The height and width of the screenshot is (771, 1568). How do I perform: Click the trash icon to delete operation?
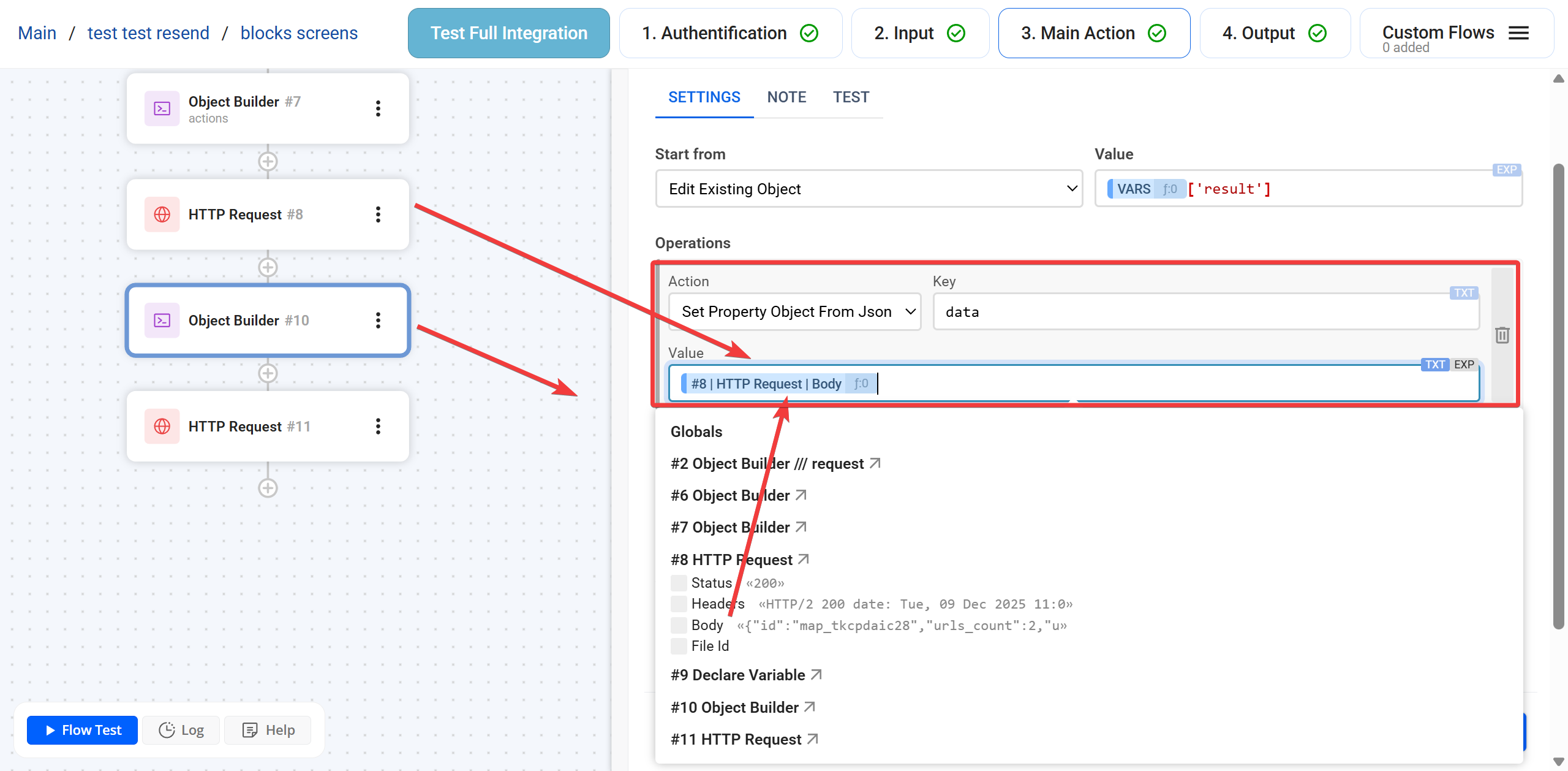(x=1502, y=335)
